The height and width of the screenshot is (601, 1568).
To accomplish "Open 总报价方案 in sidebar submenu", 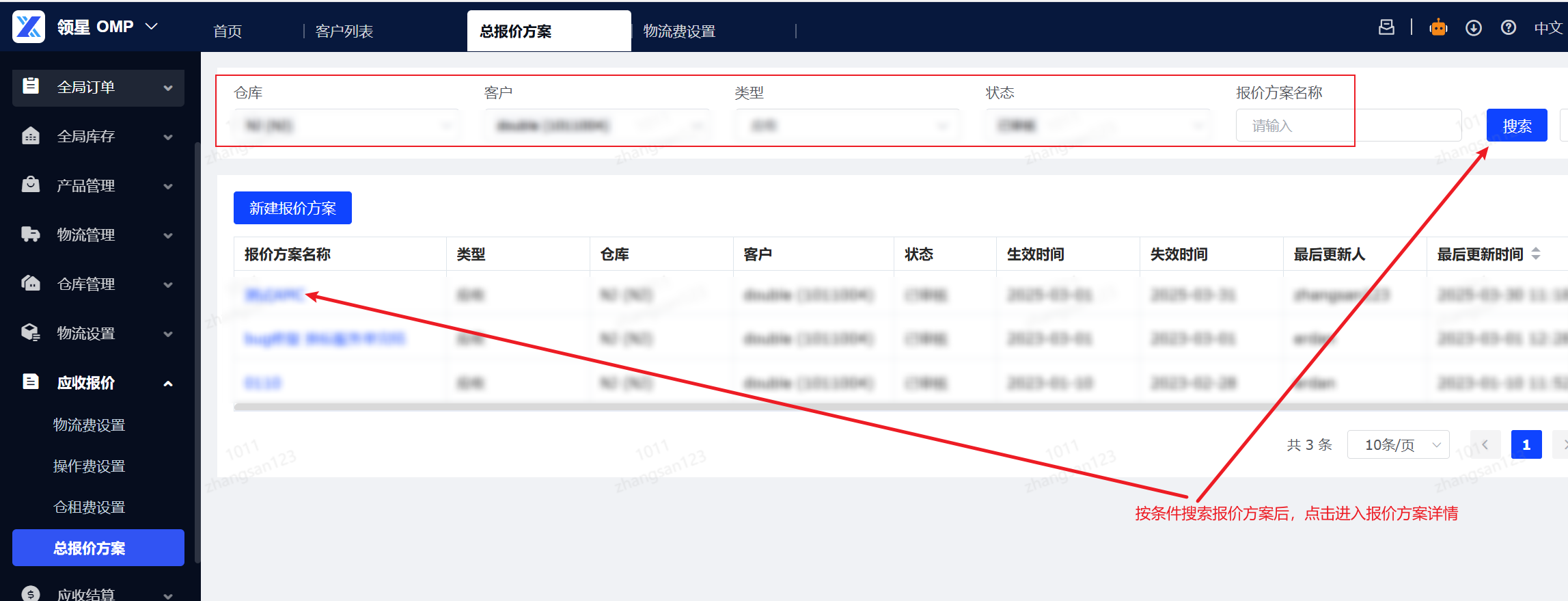I will point(98,548).
